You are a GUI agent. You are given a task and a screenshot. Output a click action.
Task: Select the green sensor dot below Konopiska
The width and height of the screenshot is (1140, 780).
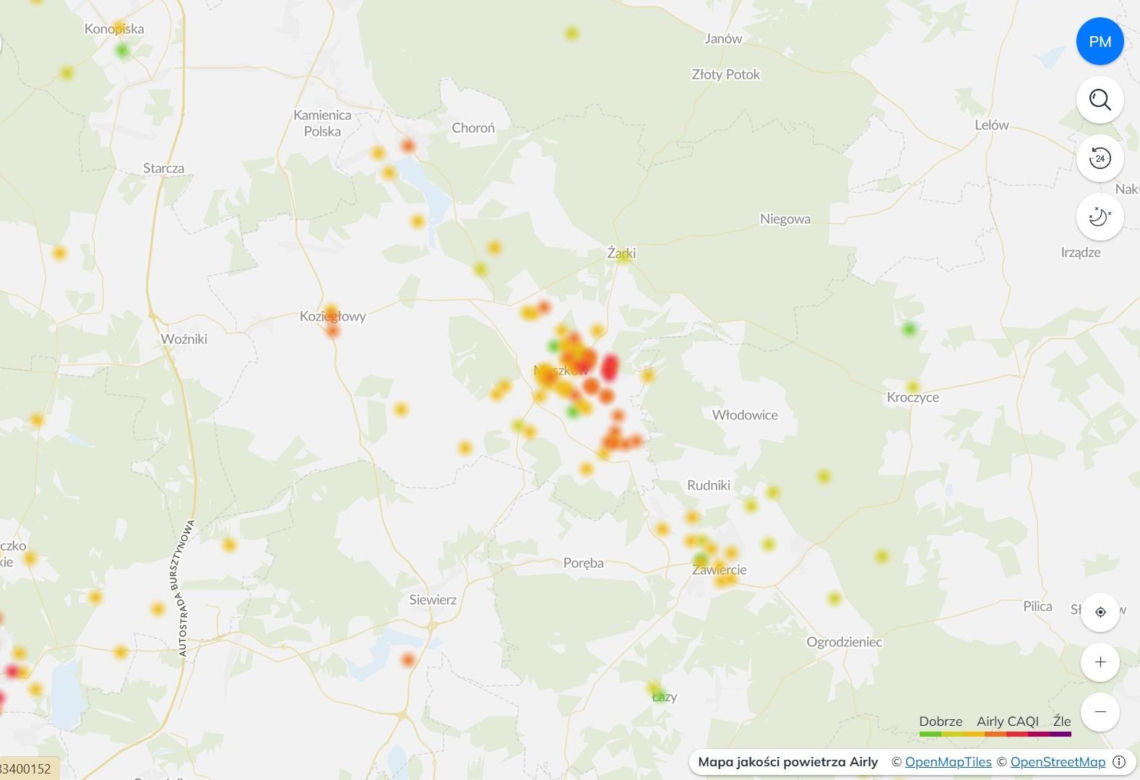[122, 51]
